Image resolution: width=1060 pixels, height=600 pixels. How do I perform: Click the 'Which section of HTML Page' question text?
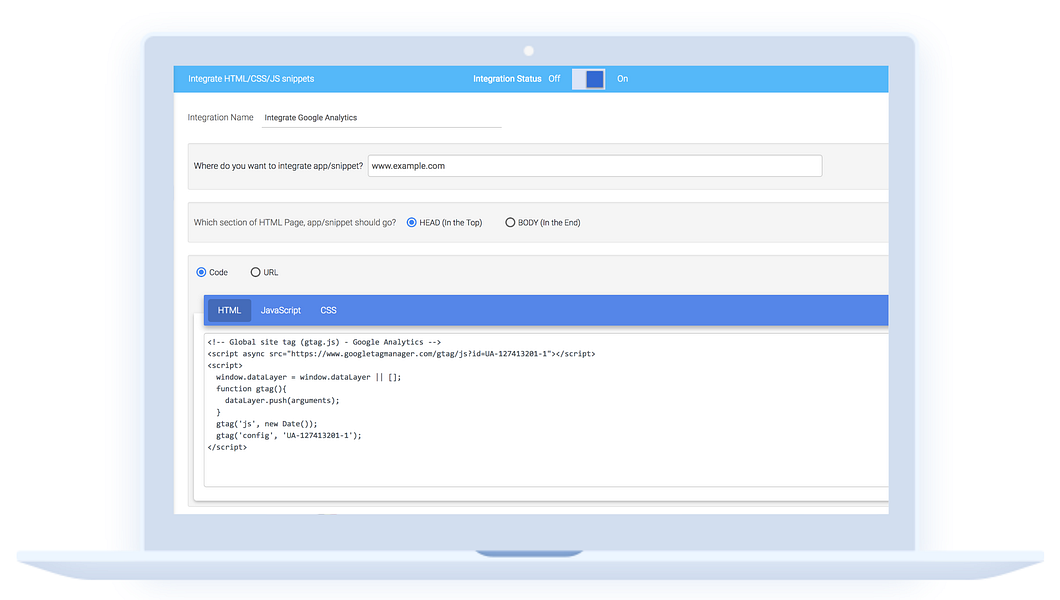point(295,222)
